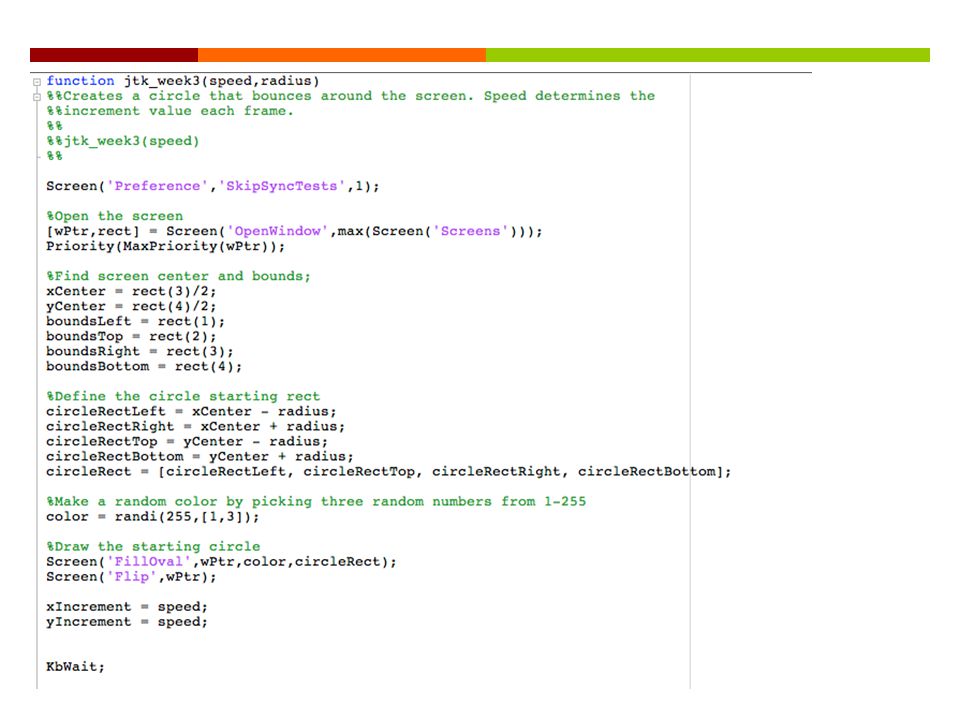Click the Screen('FillOval',...) line
Screen dimensions: 960x720
[222, 561]
